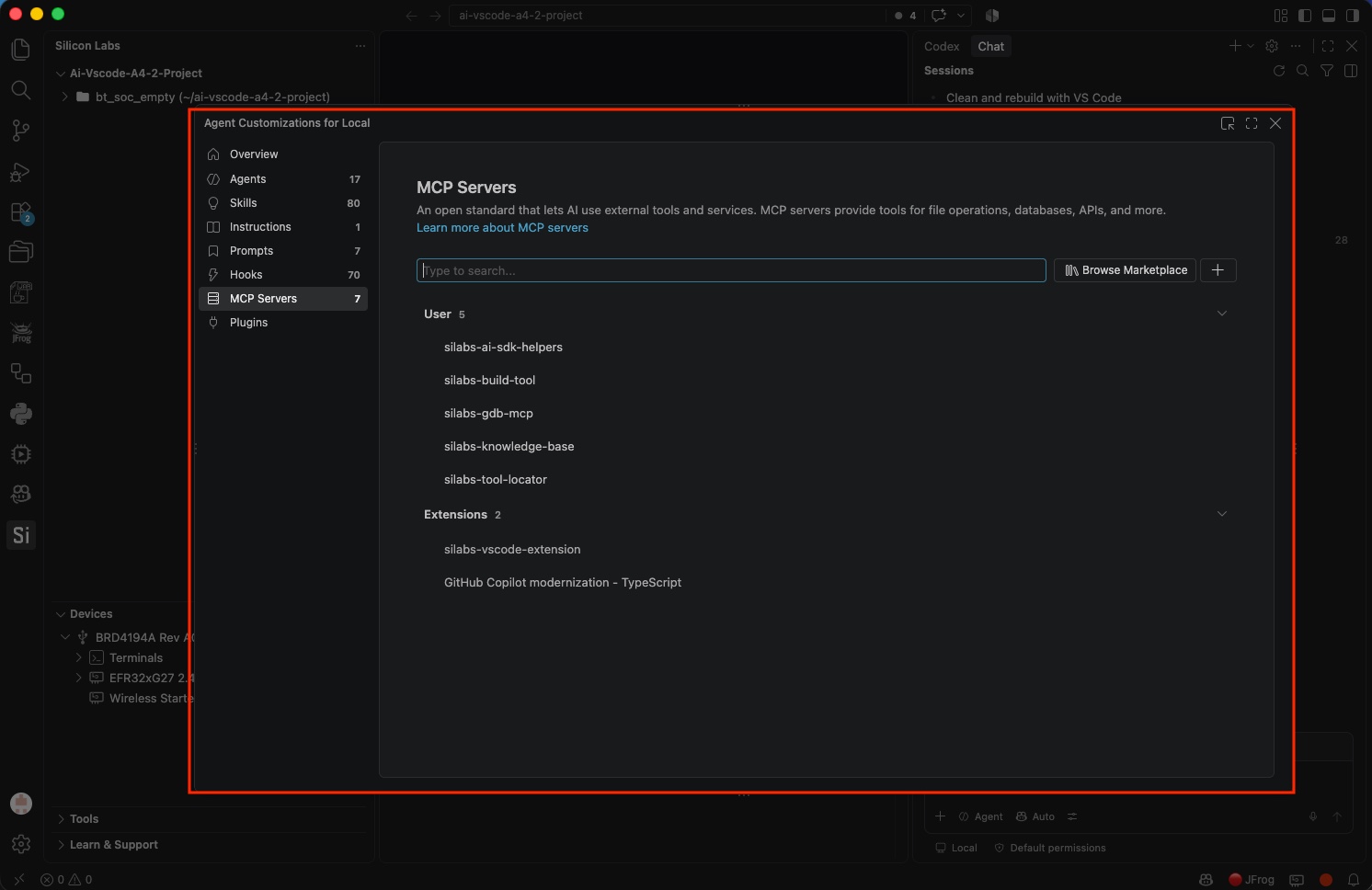Open the Agent mode picker
This screenshot has height=890, width=1372.
[980, 816]
